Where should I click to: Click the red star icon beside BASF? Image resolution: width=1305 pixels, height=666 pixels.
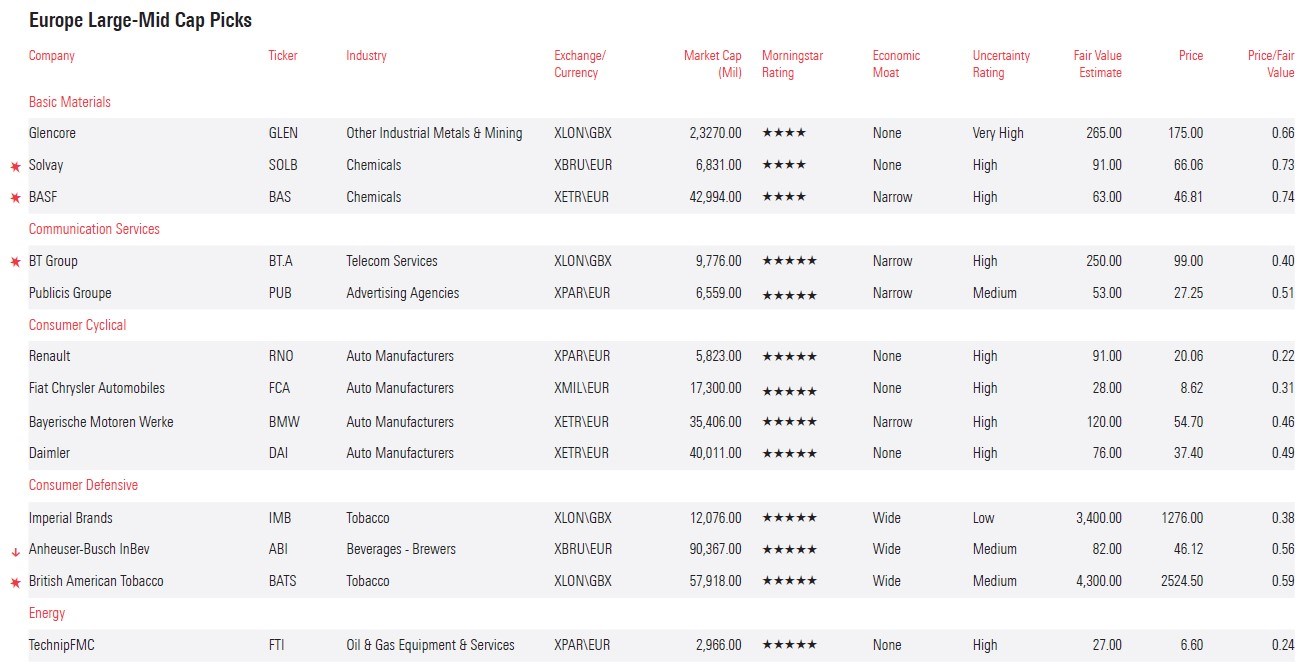pos(15,198)
